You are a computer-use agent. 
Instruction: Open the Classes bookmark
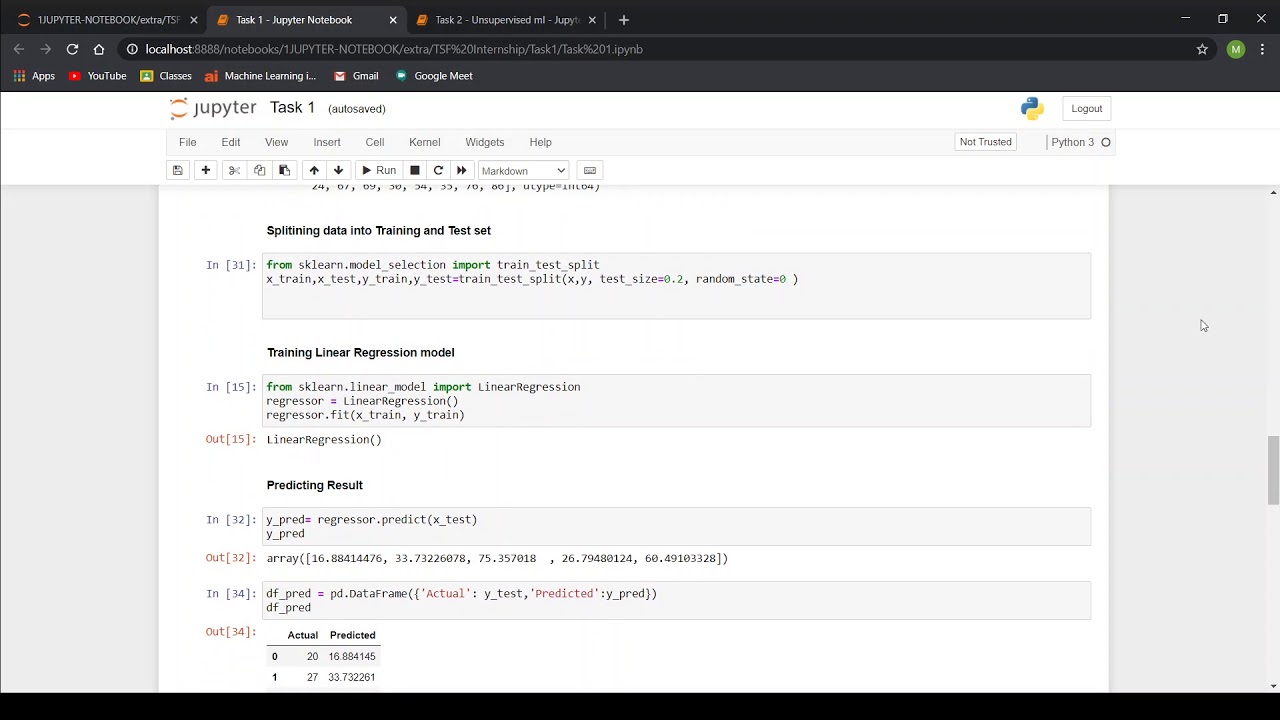[166, 76]
